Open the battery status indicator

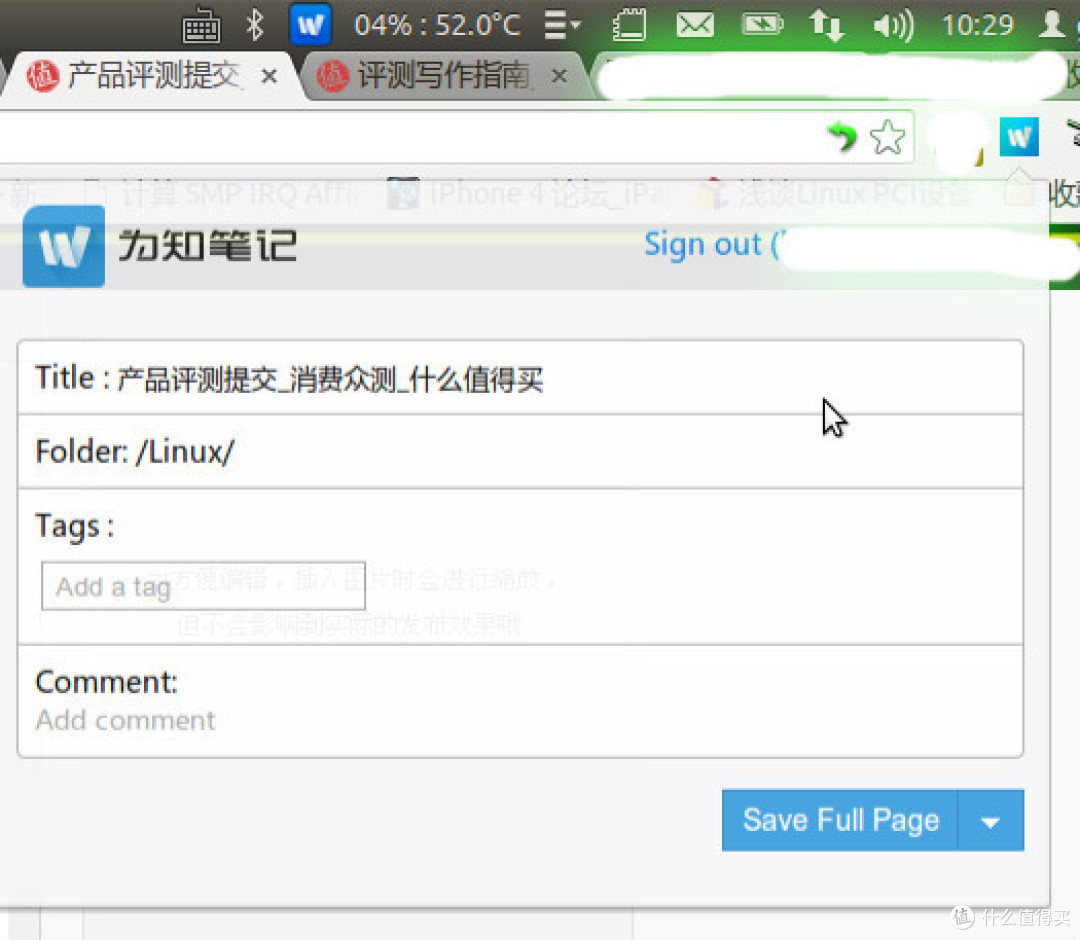pos(762,25)
